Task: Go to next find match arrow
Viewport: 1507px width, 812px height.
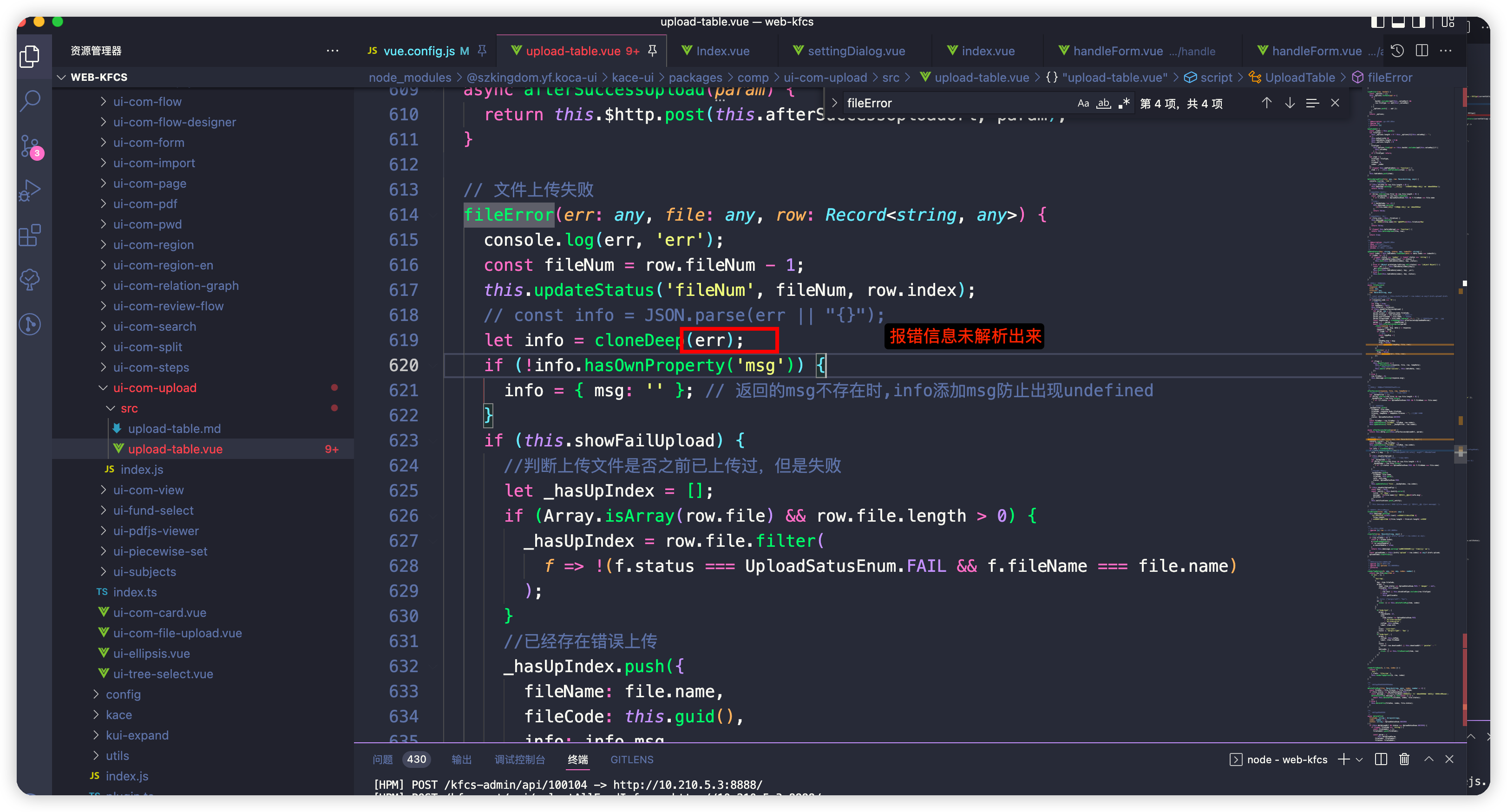Action: (x=1290, y=103)
